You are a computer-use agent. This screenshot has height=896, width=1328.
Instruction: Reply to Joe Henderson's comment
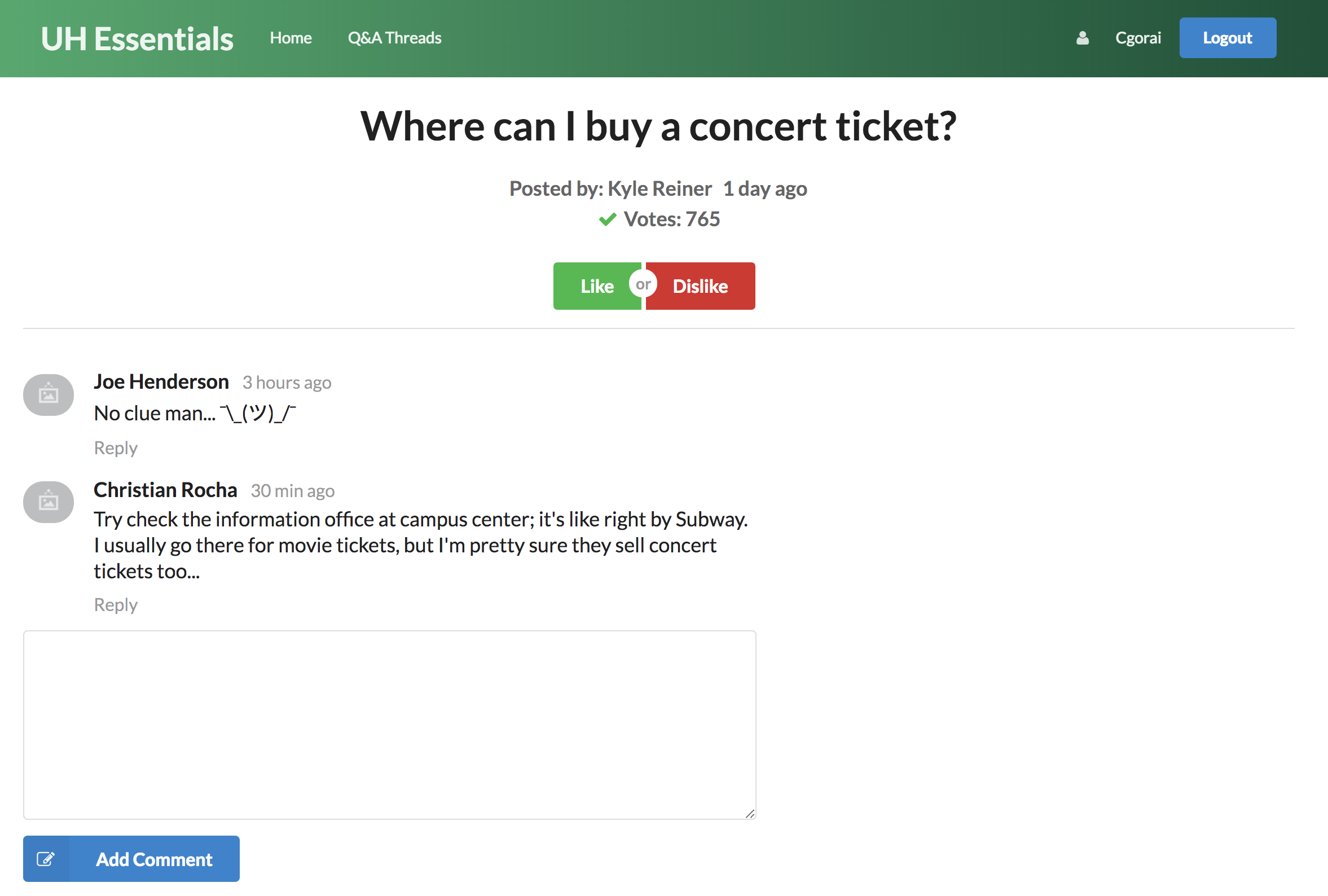coord(116,448)
